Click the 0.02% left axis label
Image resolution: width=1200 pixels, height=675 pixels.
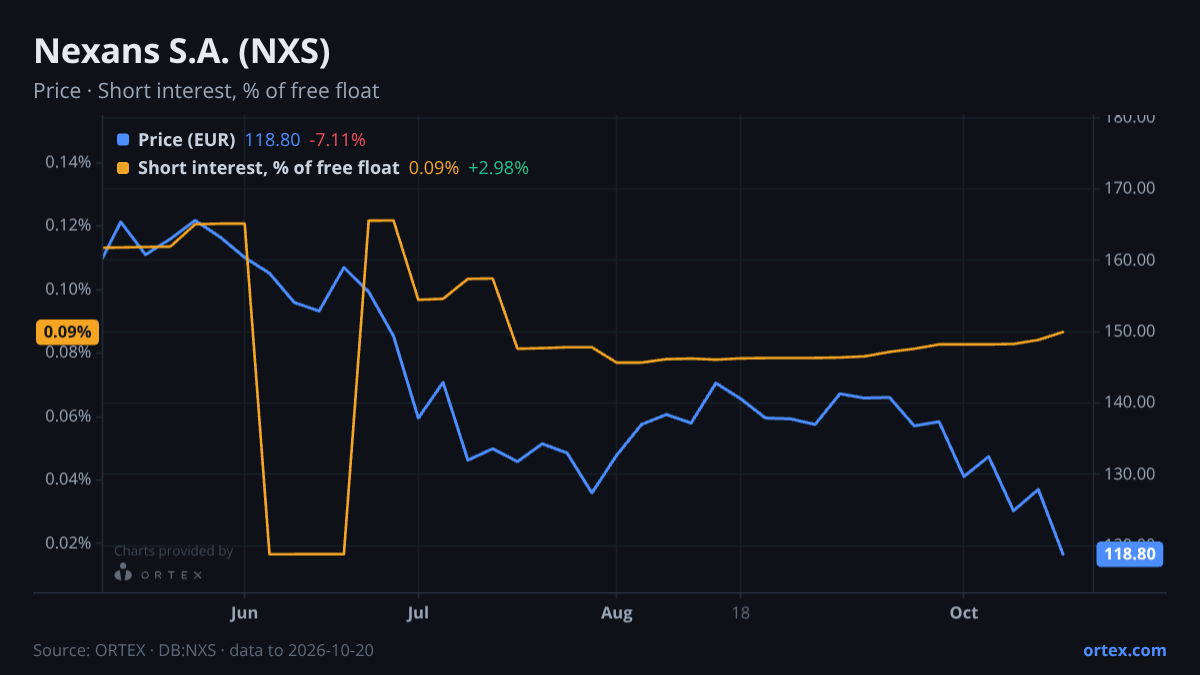68,543
